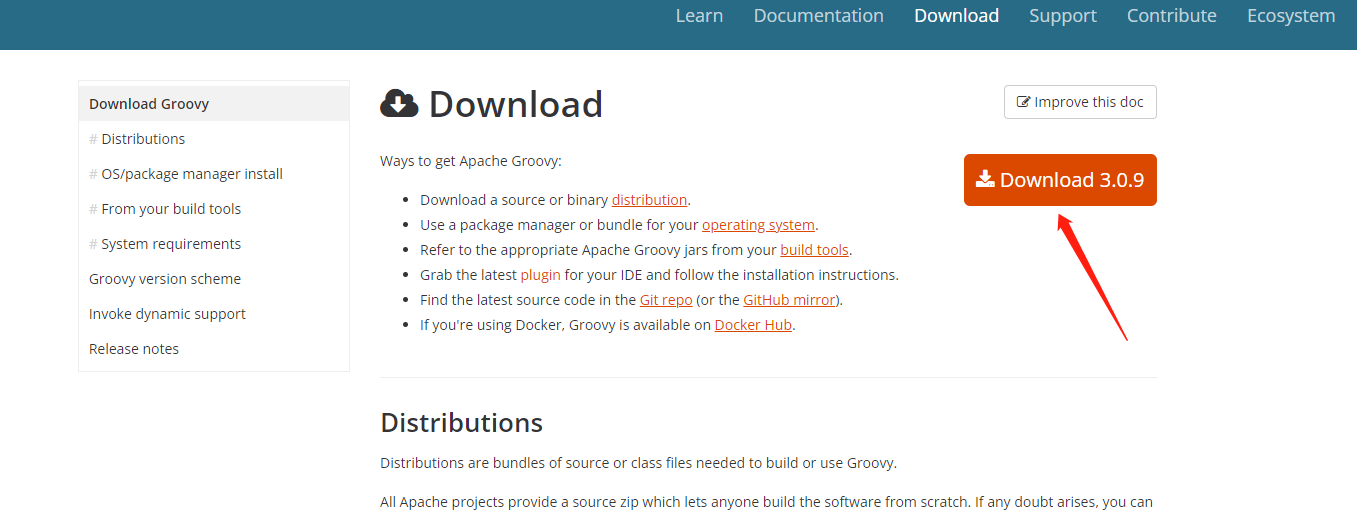
Task: Click the 'Ways to get Apache Groovy:' text
Action: tap(471, 160)
